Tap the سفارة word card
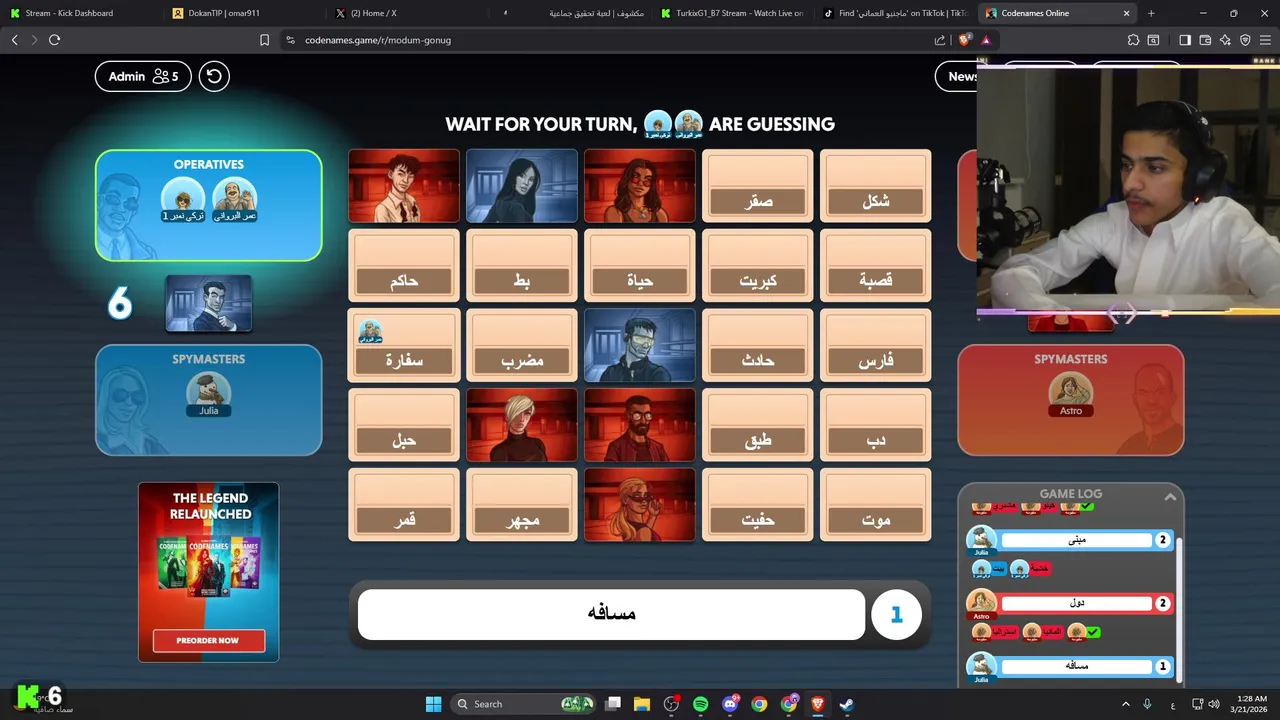The height and width of the screenshot is (720, 1280). tap(404, 346)
